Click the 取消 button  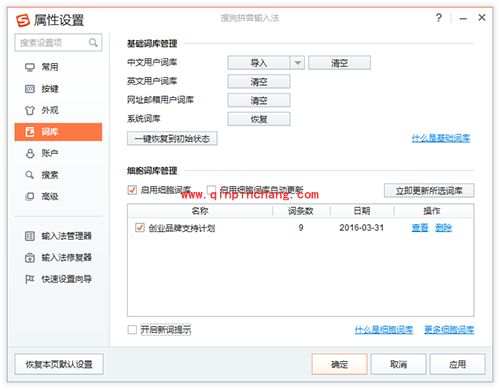pos(399,364)
